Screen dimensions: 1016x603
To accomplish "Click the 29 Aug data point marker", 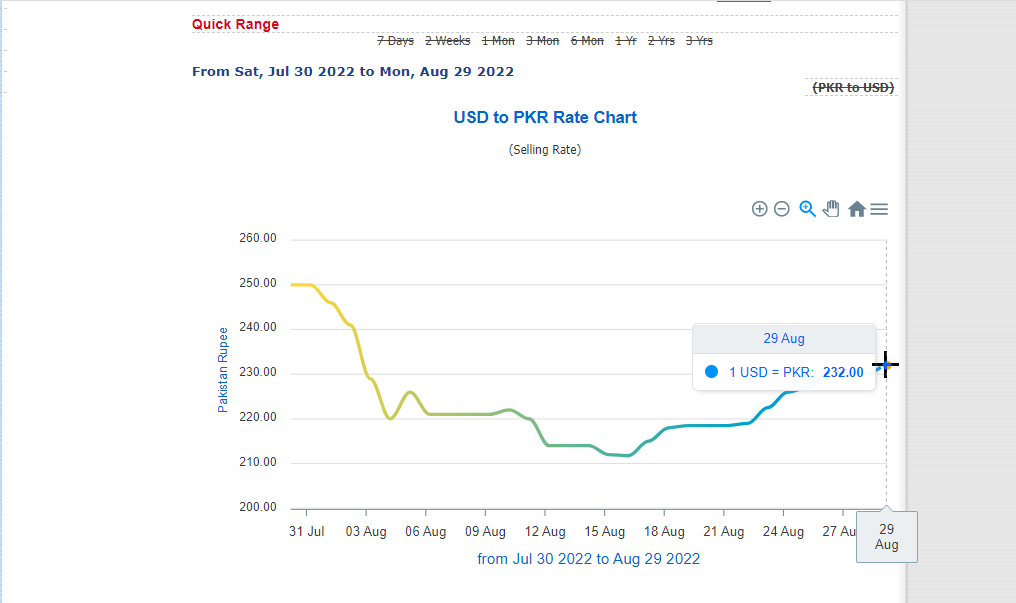I will [886, 365].
